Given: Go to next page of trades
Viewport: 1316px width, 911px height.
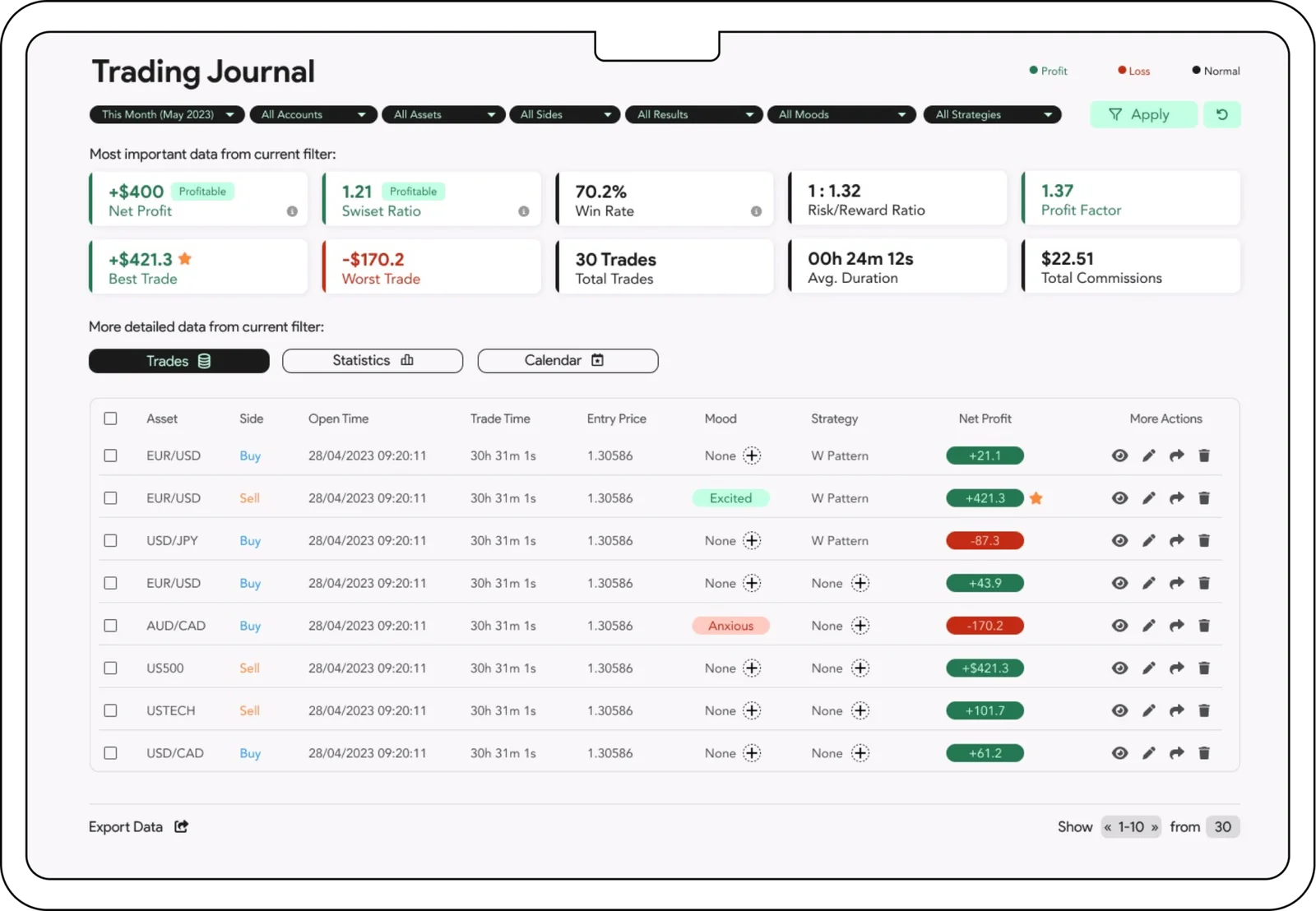Looking at the screenshot, I should click(x=1154, y=827).
